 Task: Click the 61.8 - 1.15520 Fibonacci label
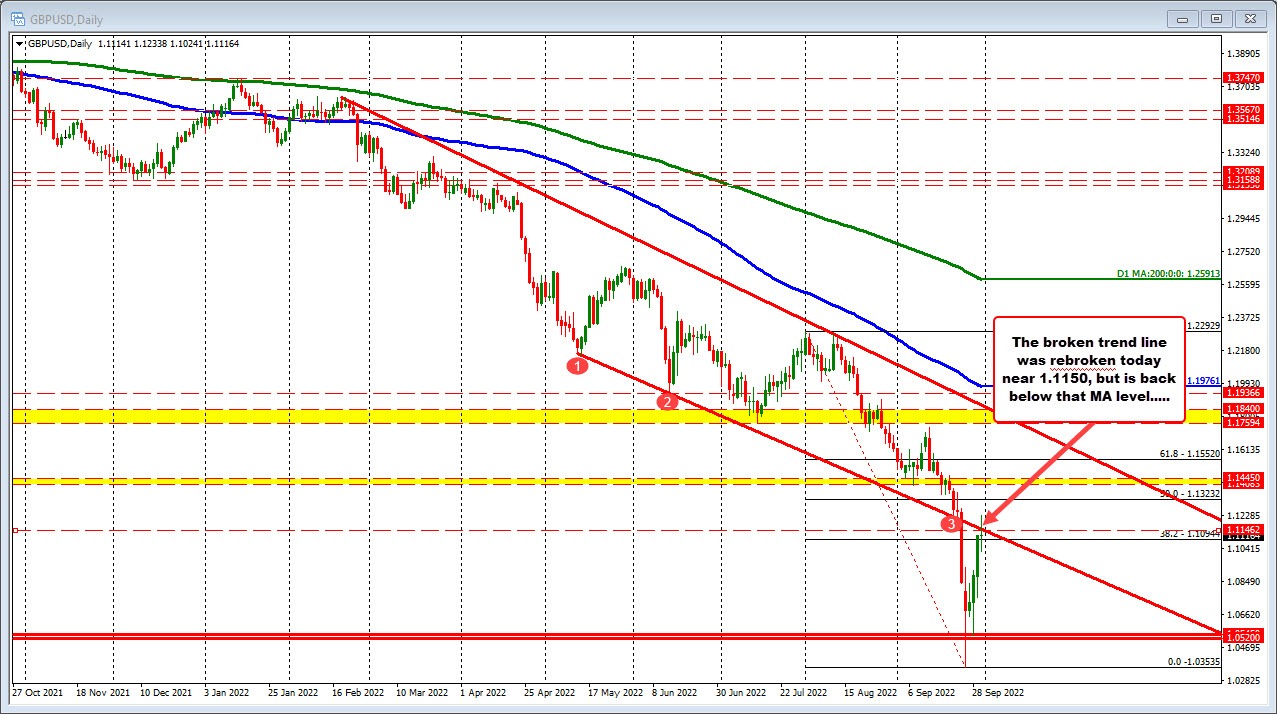coord(1189,453)
